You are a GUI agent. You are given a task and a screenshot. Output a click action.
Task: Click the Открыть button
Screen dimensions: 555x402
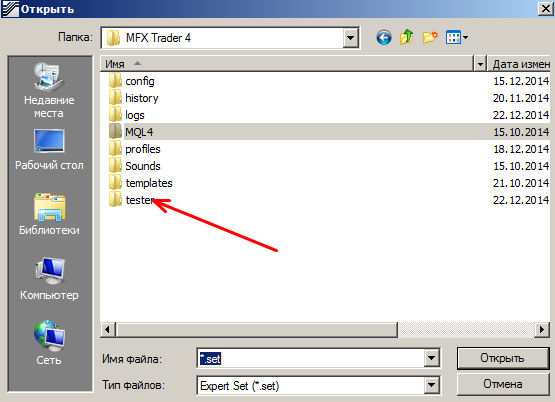[x=503, y=358]
